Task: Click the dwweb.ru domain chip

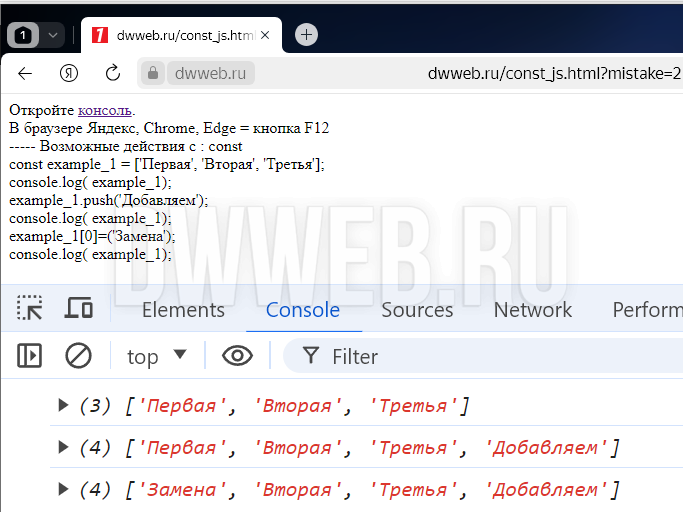Action: tap(211, 73)
